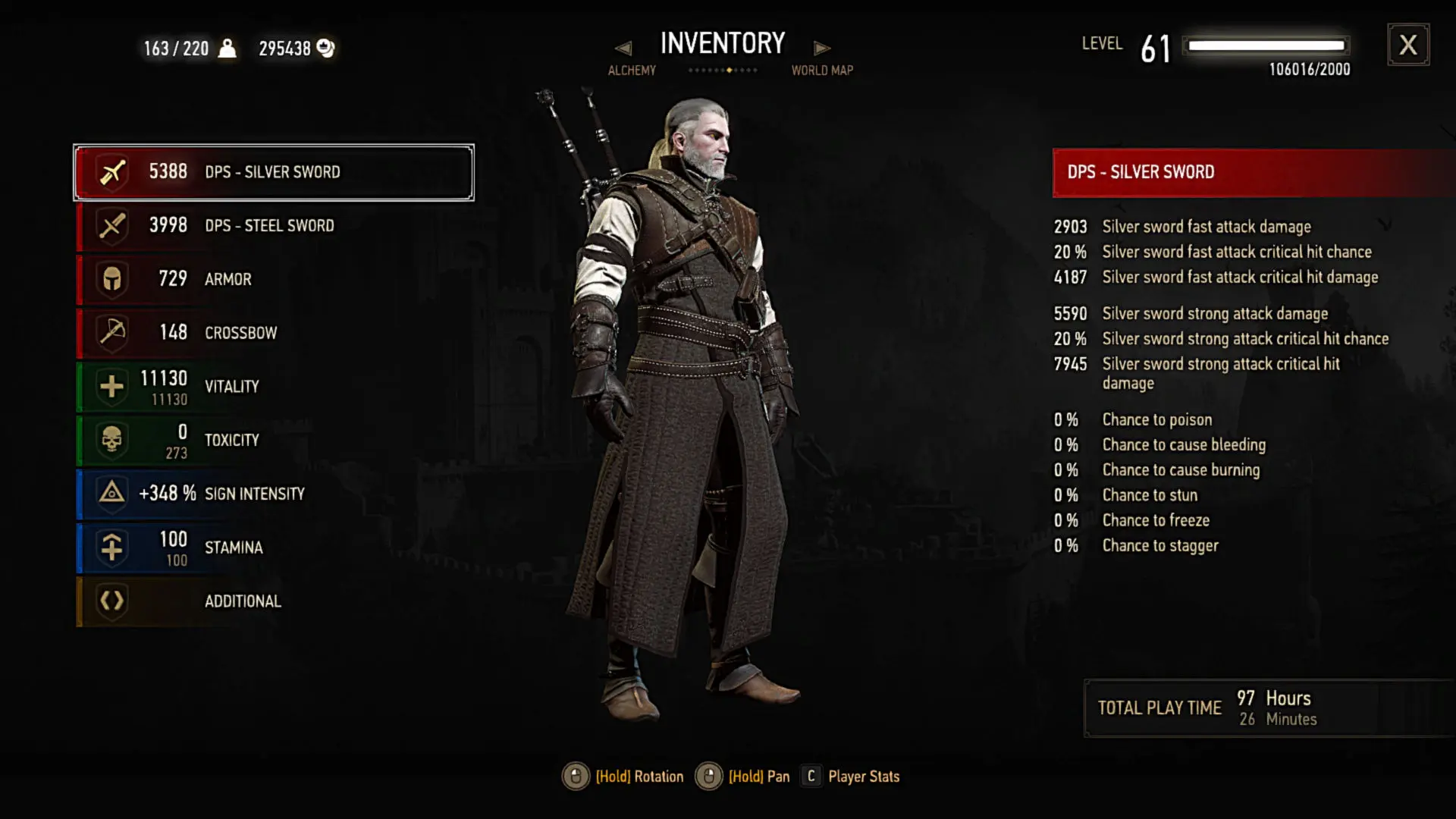Switch to the World Map tab
Screen dimensions: 1456x819
(822, 70)
